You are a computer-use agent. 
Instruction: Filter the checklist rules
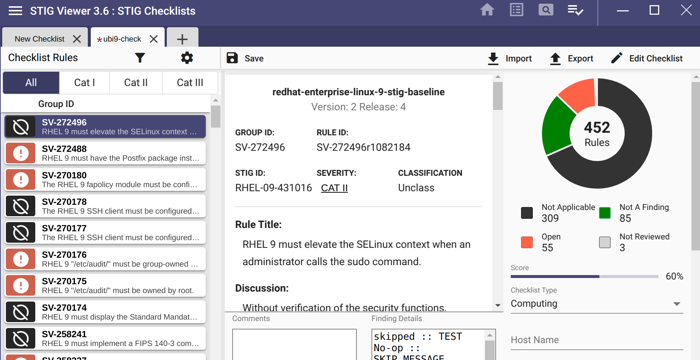(140, 58)
